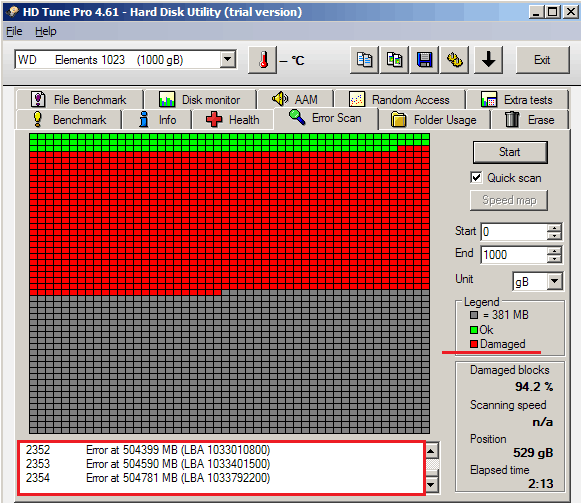Open the Random Access tab
The height and width of the screenshot is (503, 581).
[x=399, y=100]
